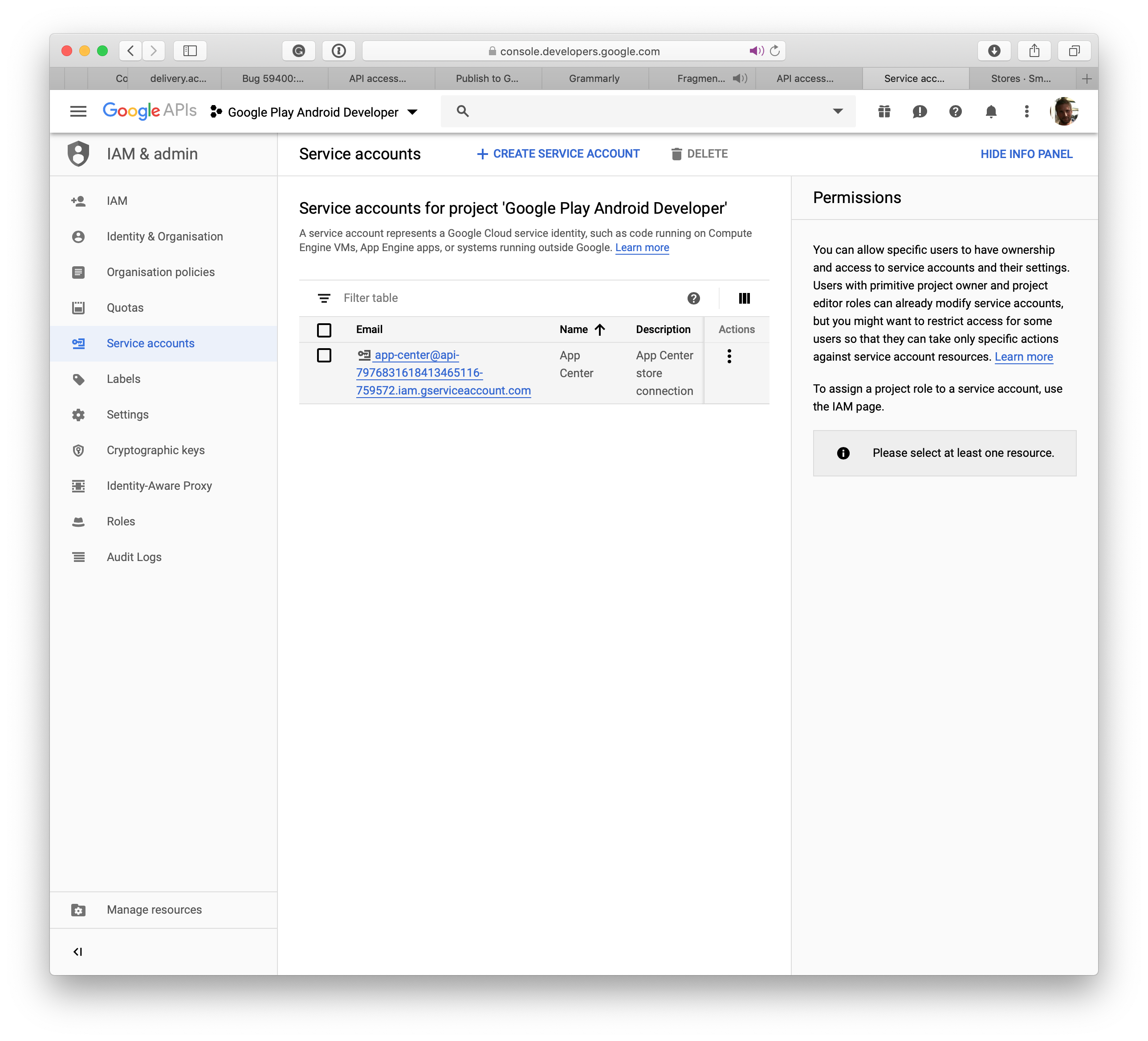
Task: Click the IAM & admin shield icon
Action: click(80, 154)
